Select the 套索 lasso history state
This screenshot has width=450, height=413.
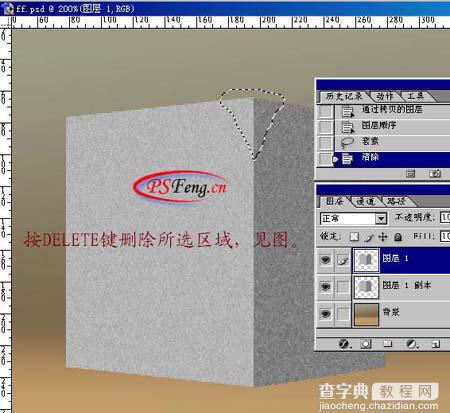(x=370, y=141)
